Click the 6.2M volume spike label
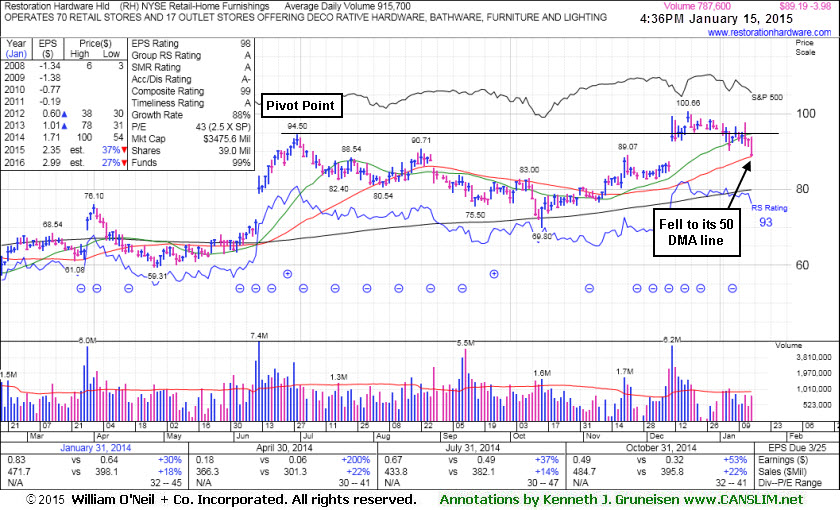Image resolution: width=840 pixels, height=510 pixels. tap(672, 340)
